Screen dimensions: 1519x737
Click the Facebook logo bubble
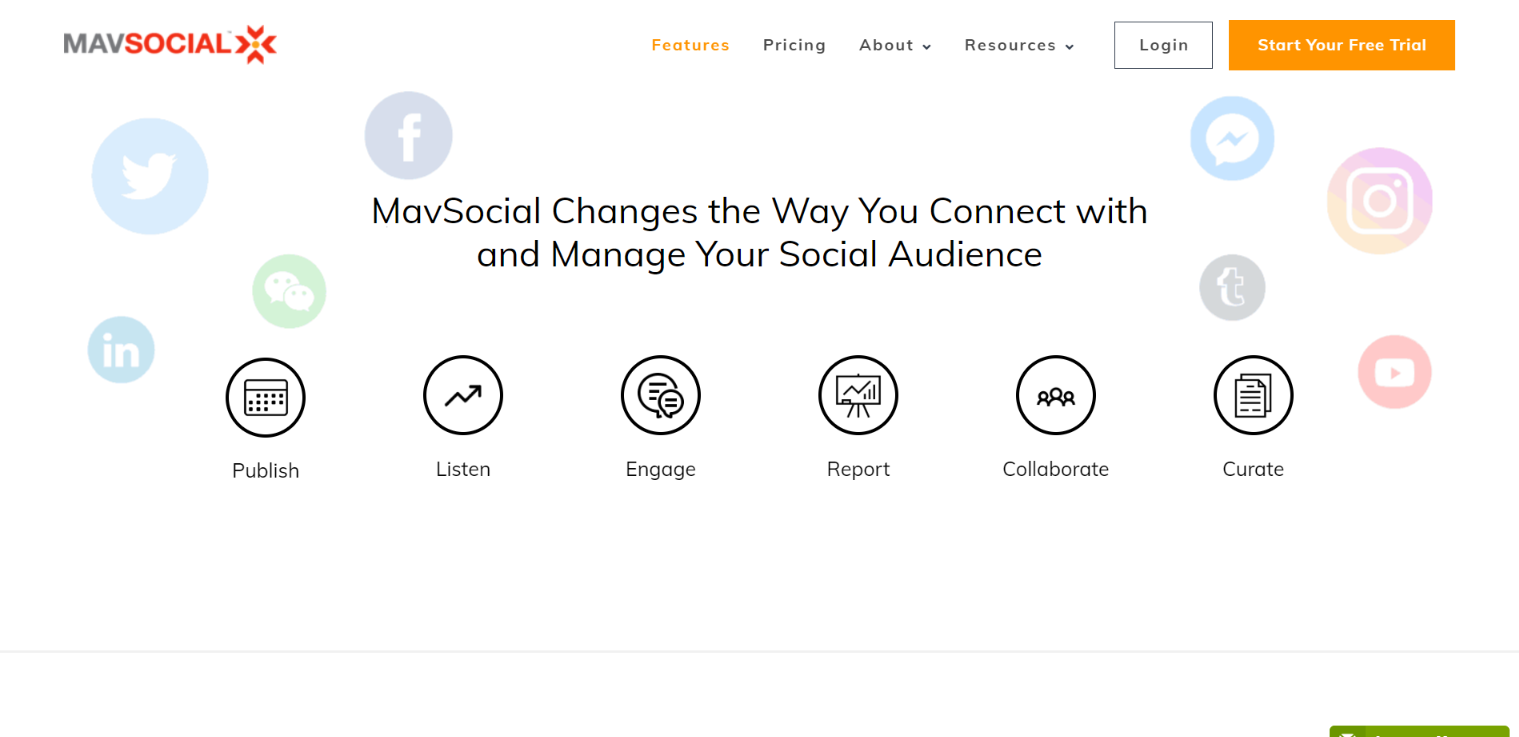408,135
